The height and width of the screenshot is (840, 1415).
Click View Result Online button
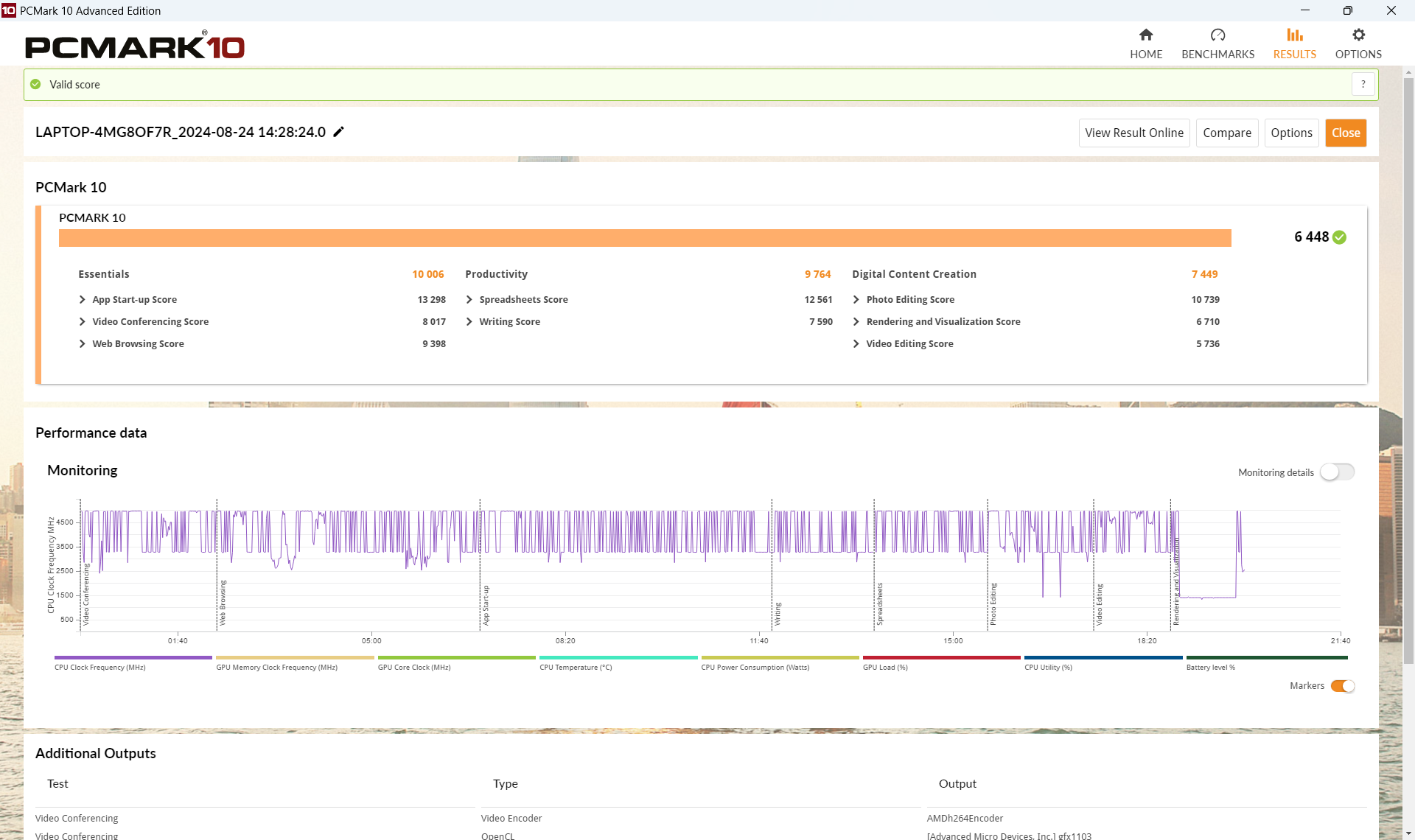(1134, 133)
